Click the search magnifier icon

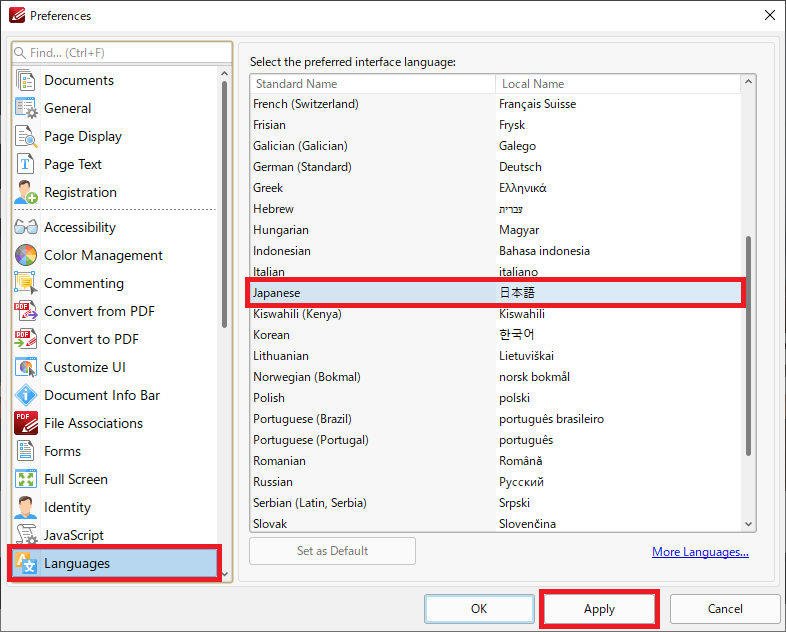20,53
